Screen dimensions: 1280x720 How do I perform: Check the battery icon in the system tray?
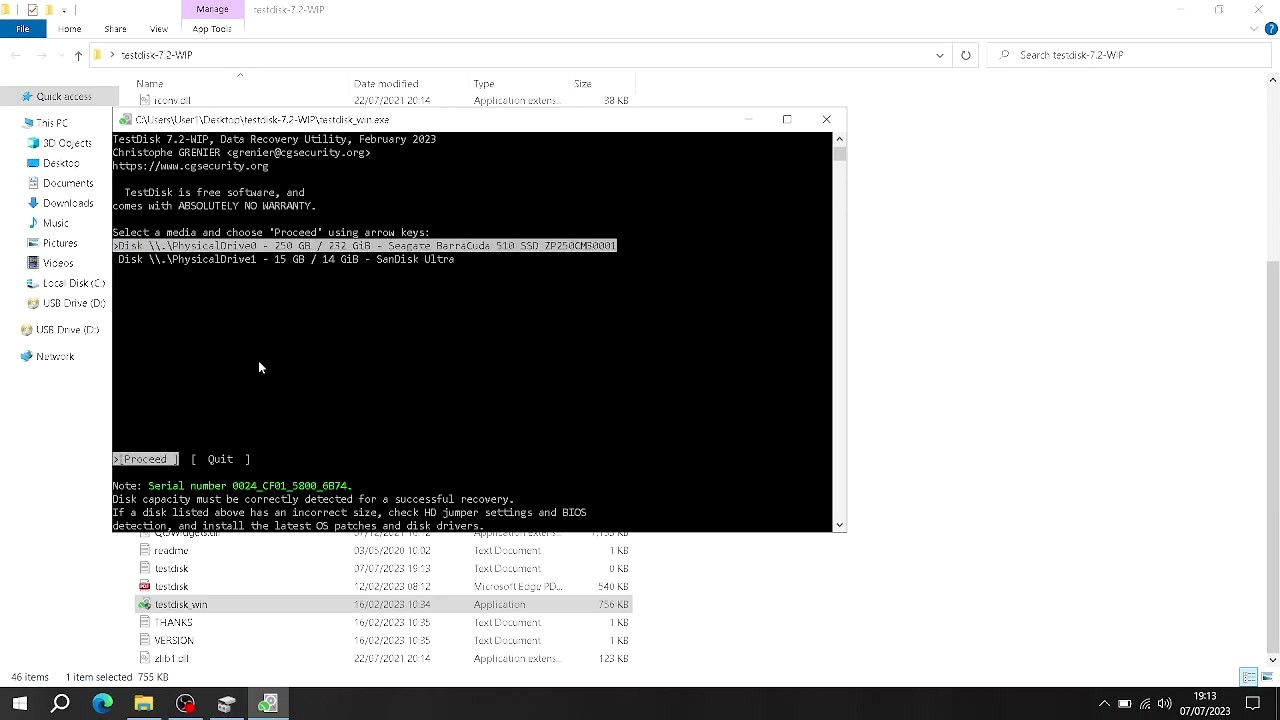(1125, 704)
